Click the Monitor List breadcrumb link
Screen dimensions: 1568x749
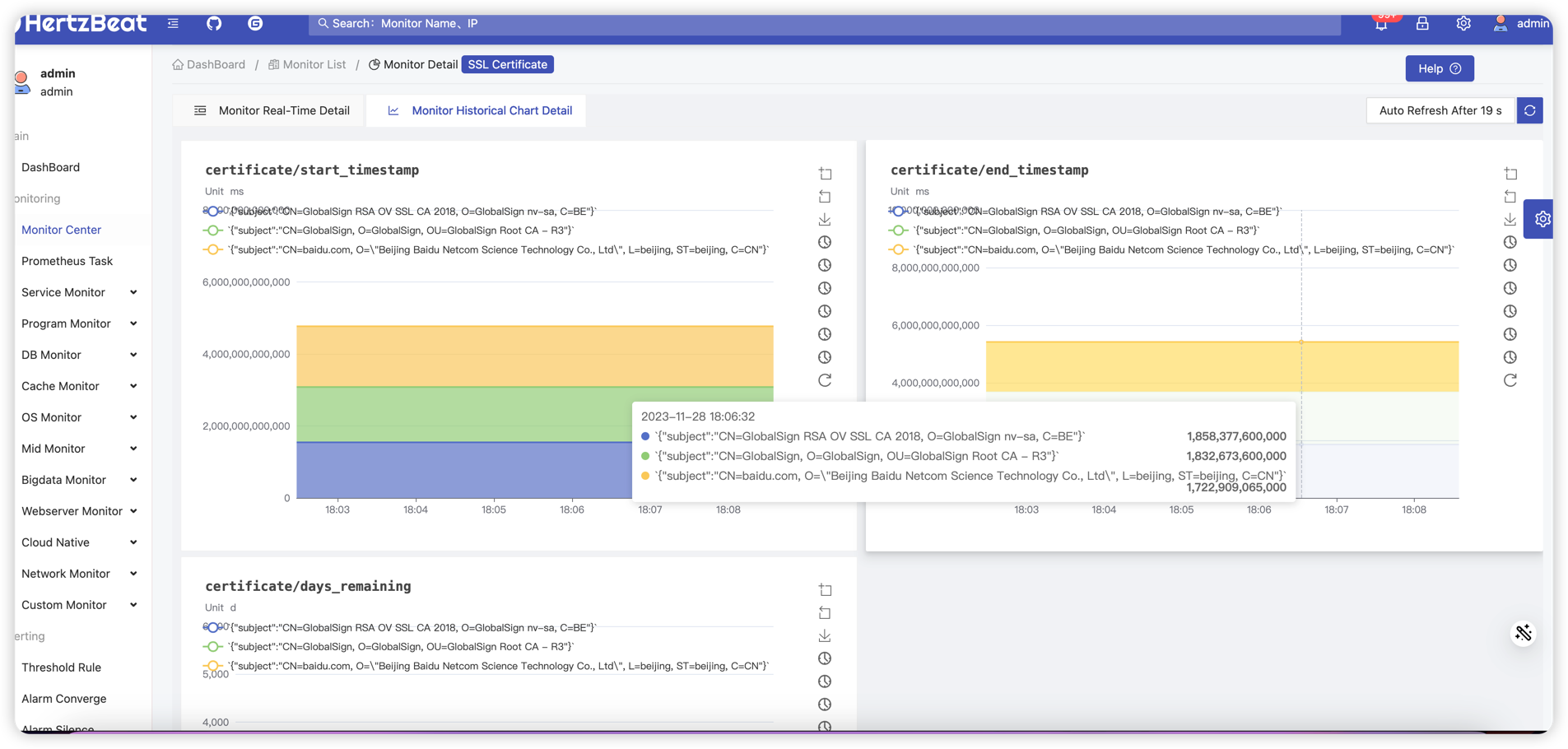coord(307,64)
